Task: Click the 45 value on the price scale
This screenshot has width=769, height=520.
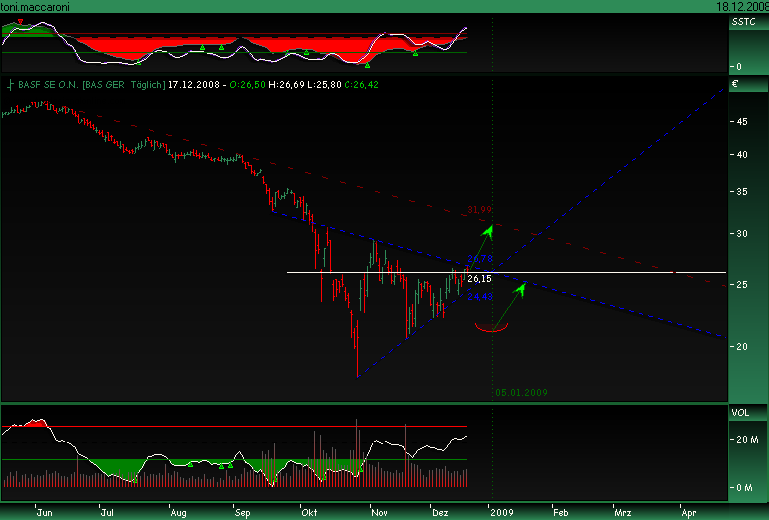Action: [x=742, y=121]
